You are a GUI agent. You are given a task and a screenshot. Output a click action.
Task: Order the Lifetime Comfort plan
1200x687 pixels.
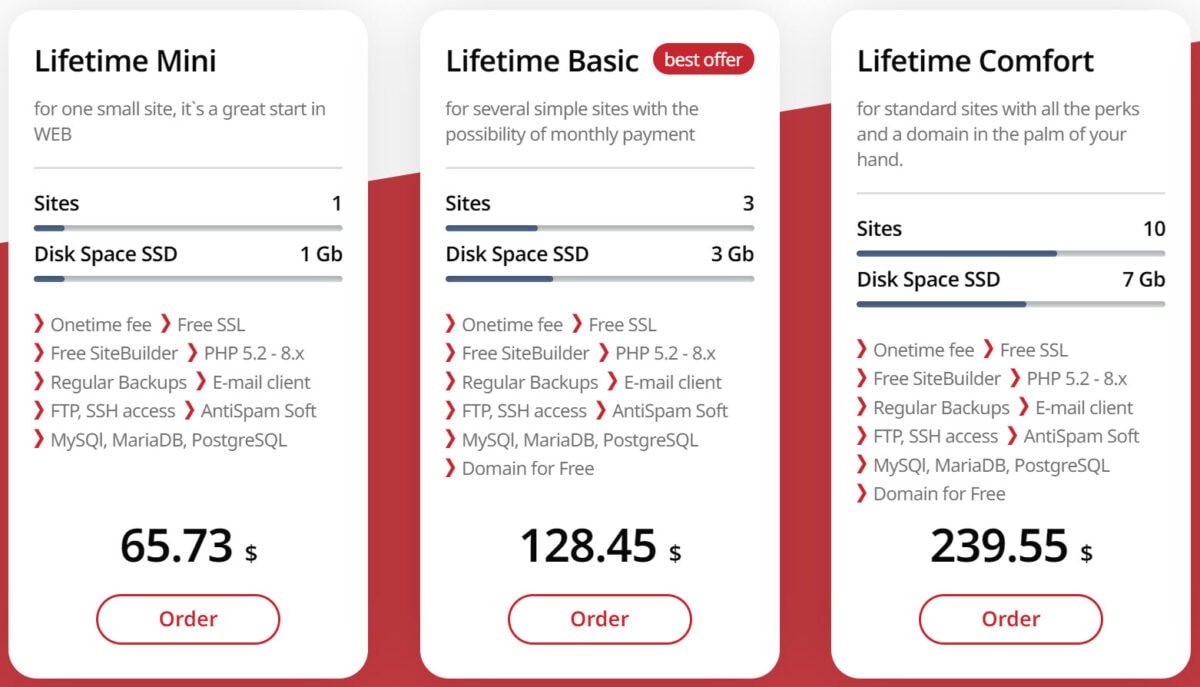coord(1010,619)
